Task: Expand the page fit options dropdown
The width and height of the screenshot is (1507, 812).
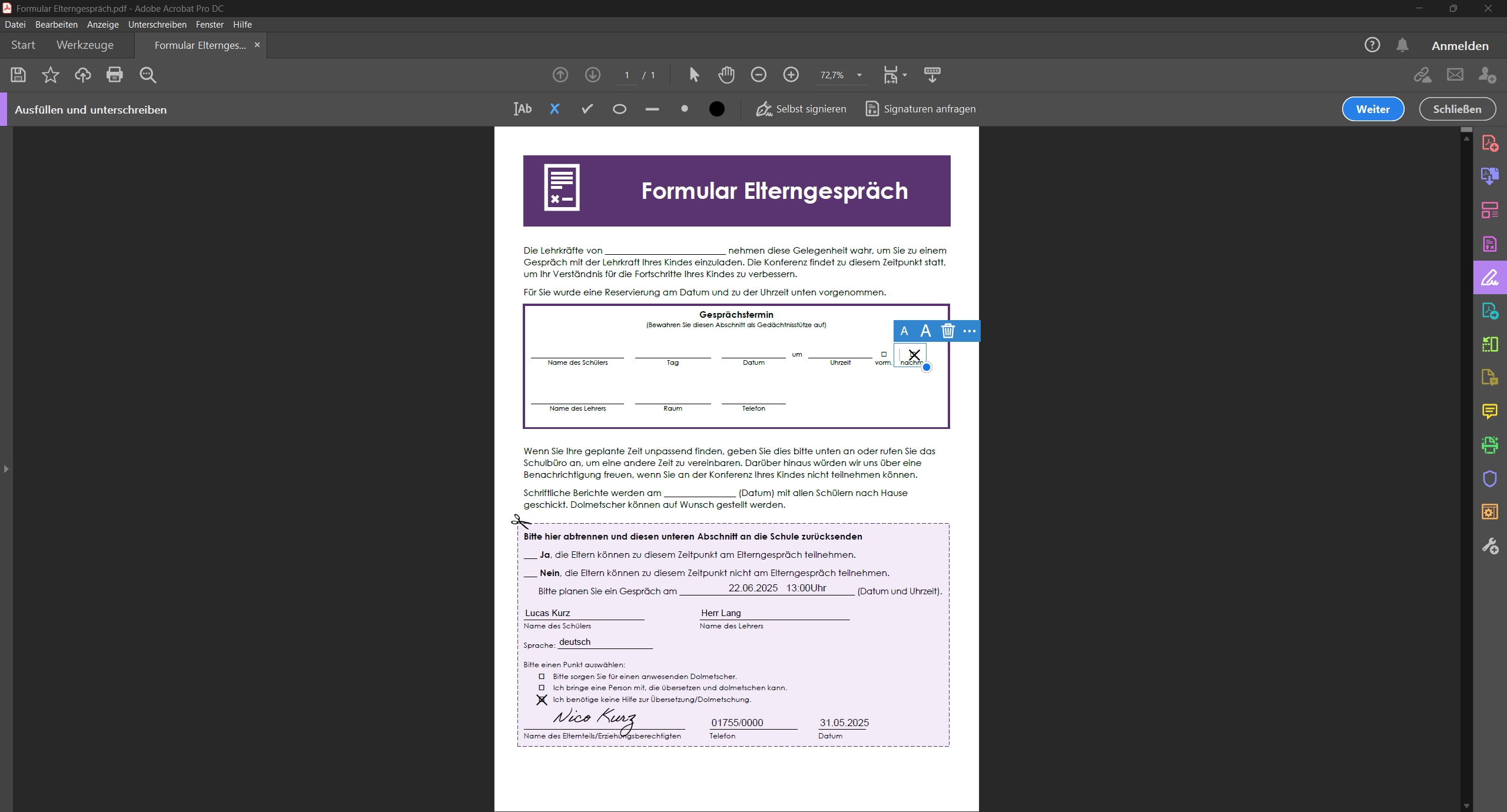Action: point(905,75)
